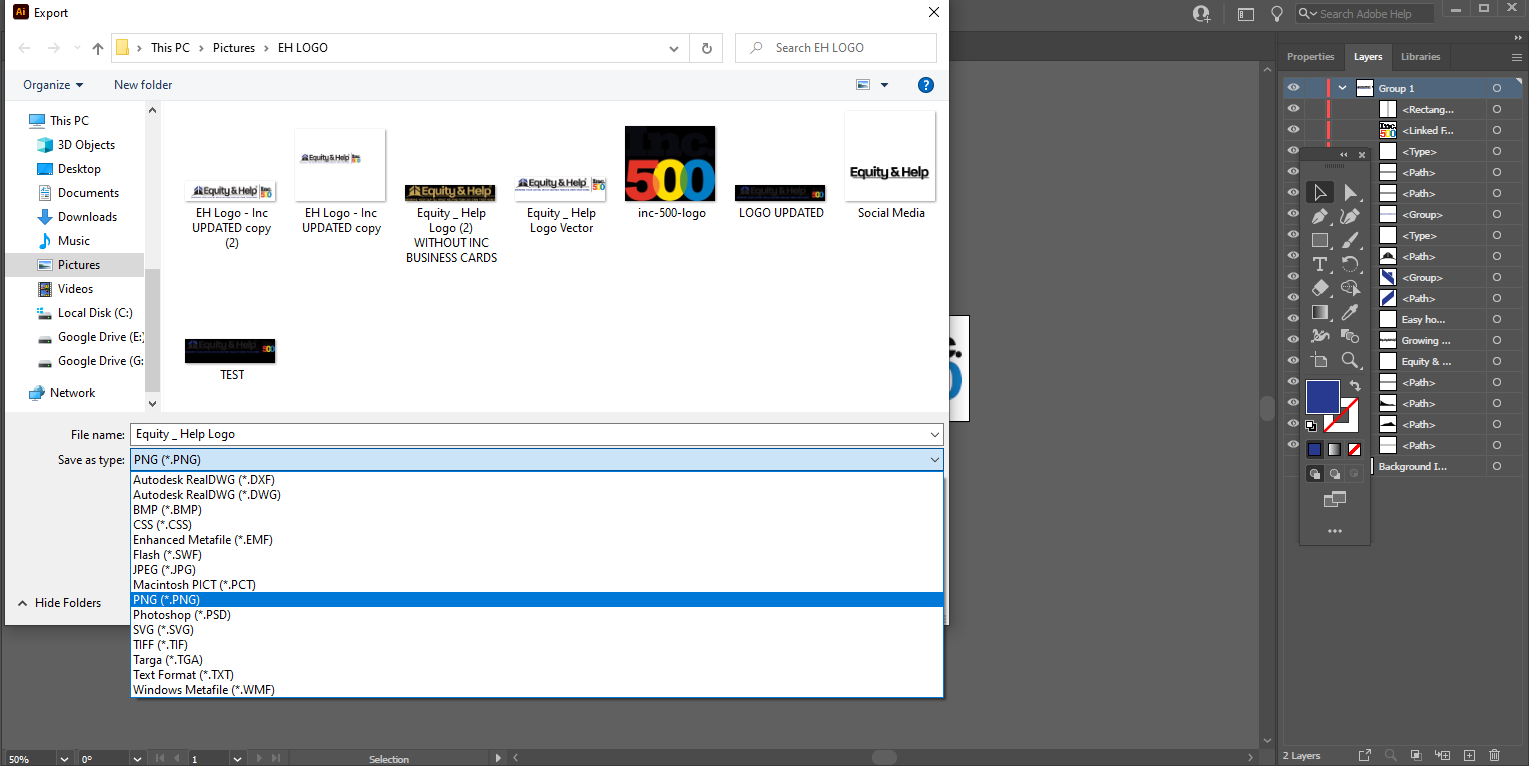This screenshot has width=1529, height=766.
Task: Collapse the Save as type dropdown
Action: [x=935, y=460]
